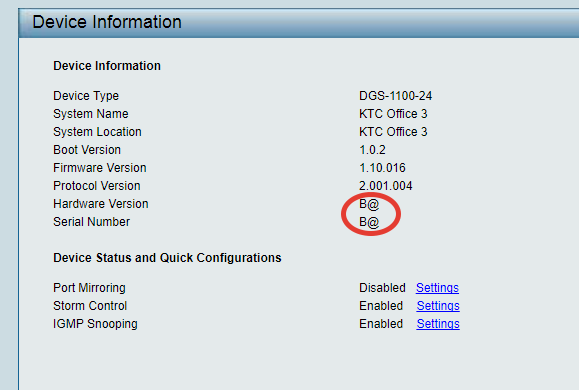The height and width of the screenshot is (390, 579).
Task: Click the IGMP Snooping label
Action: pyautogui.click(x=95, y=324)
